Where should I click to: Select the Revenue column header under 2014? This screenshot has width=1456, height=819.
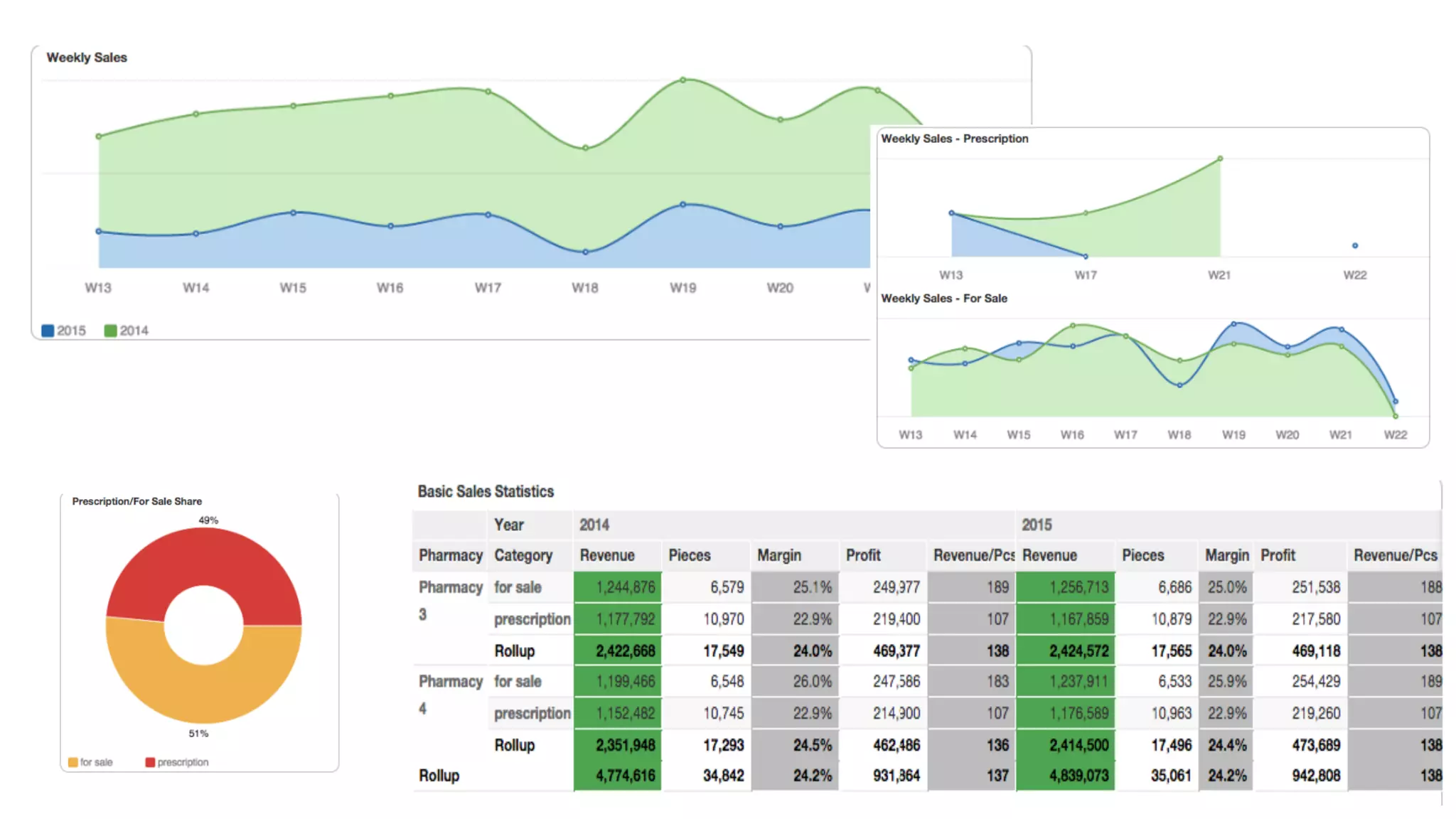607,555
